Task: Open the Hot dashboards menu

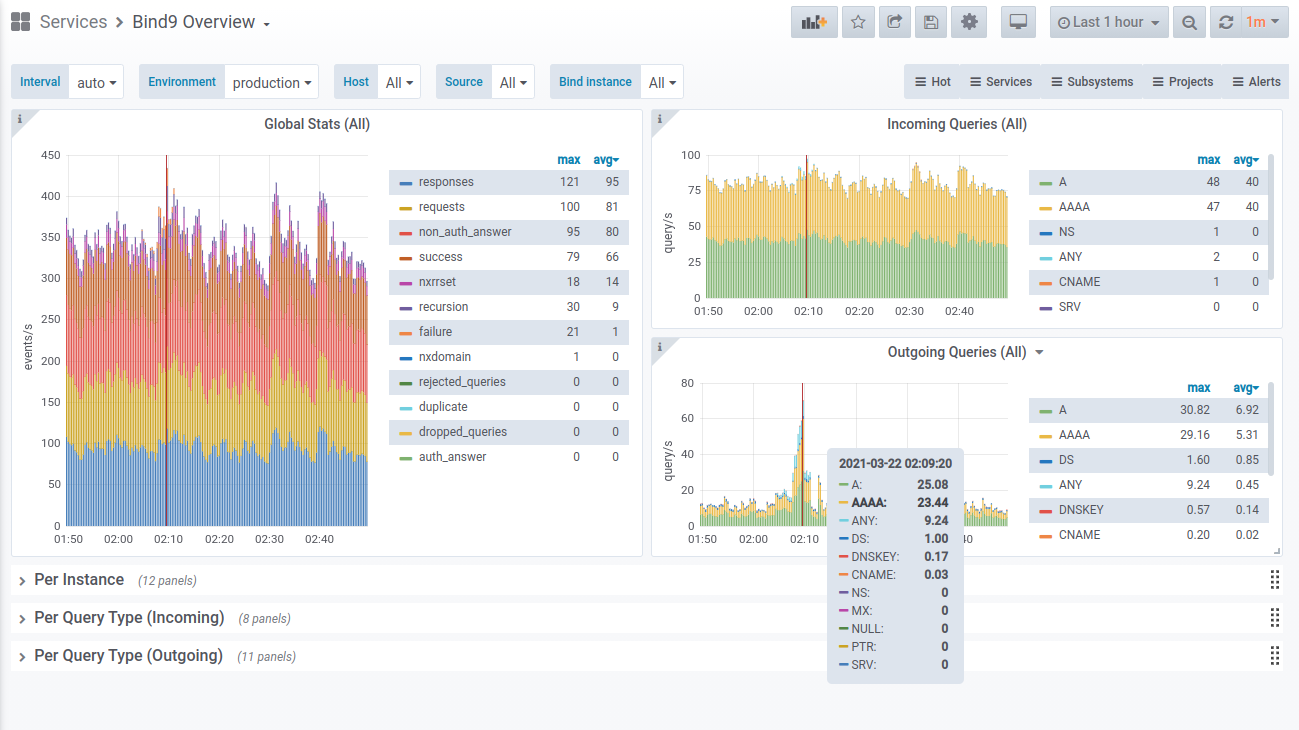Action: pyautogui.click(x=932, y=82)
